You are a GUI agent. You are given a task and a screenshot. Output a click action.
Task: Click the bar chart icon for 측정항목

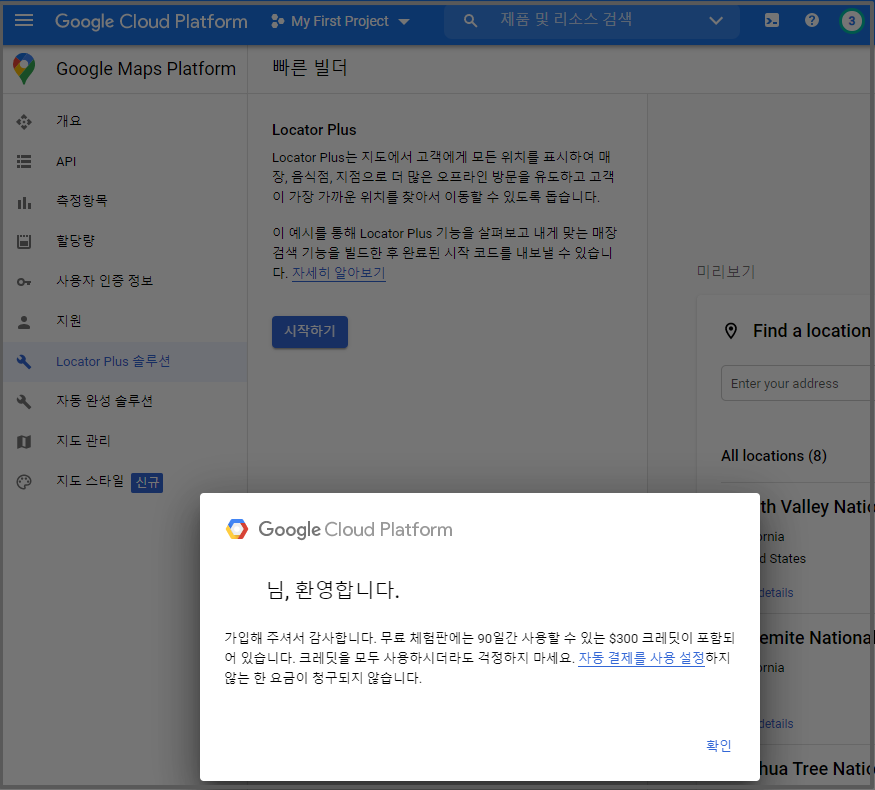(24, 201)
